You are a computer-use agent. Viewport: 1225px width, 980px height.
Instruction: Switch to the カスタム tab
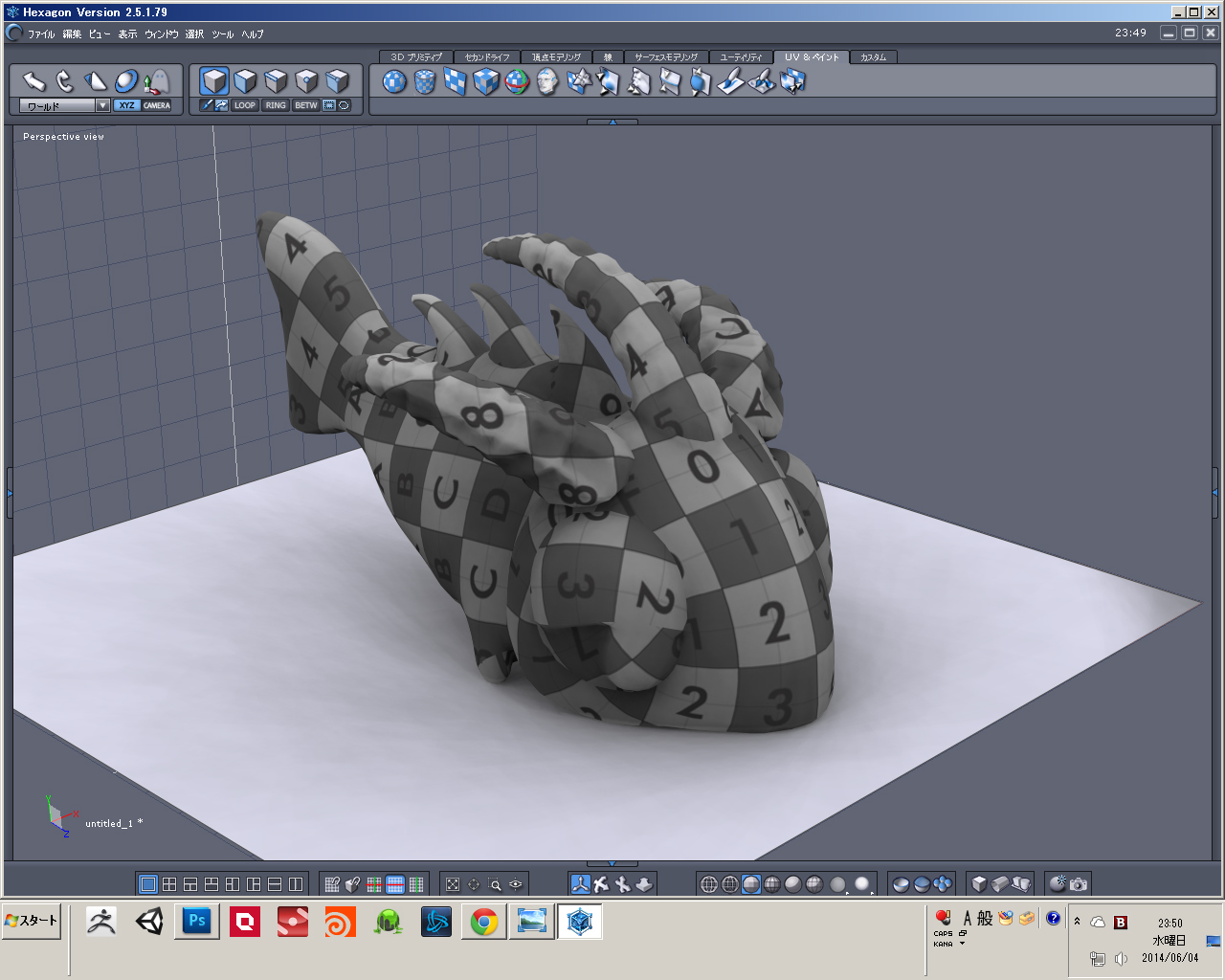click(x=873, y=57)
